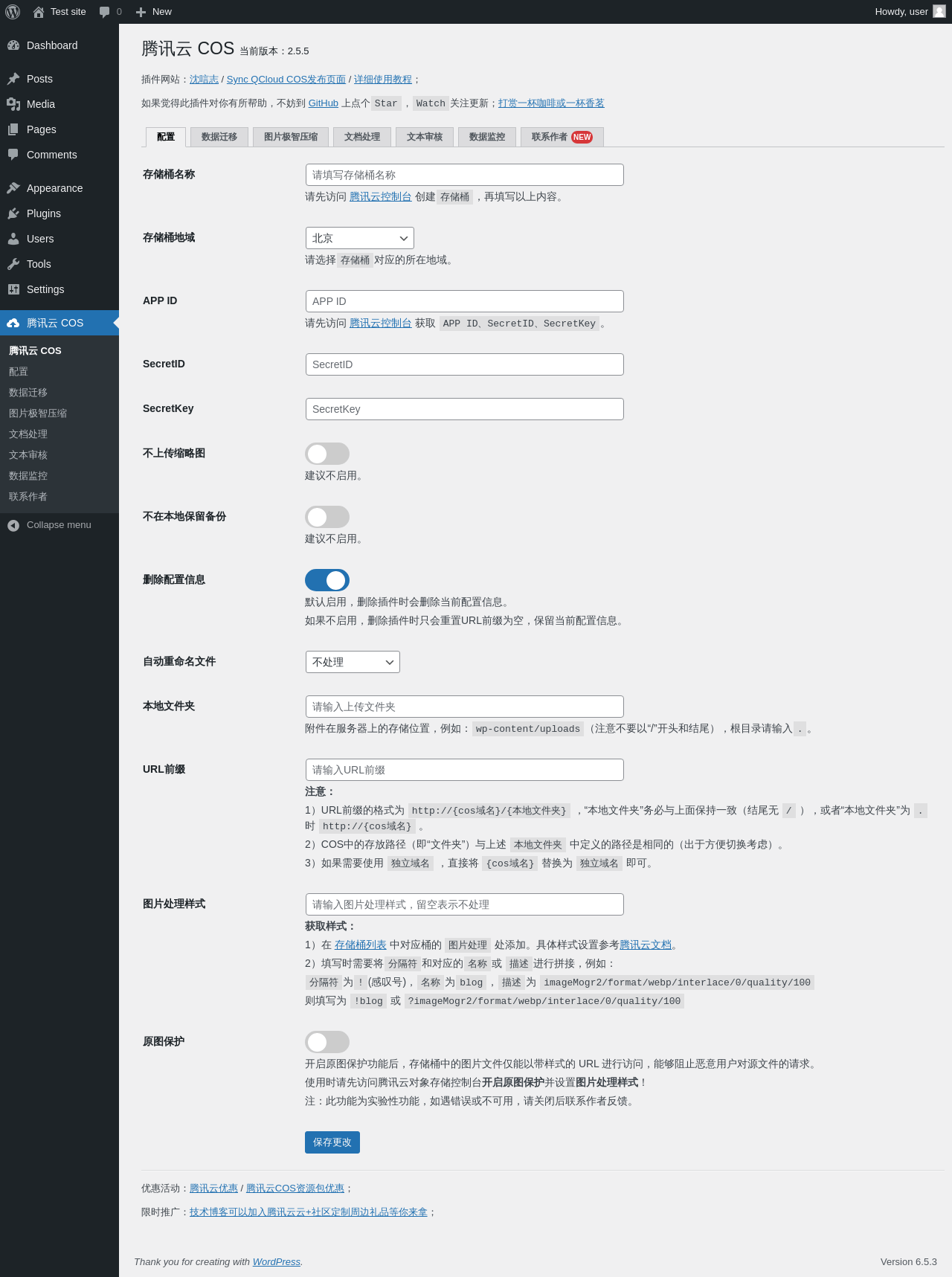This screenshot has width=952, height=1277.
Task: Enable the 原图保护 switch
Action: [x=327, y=1042]
